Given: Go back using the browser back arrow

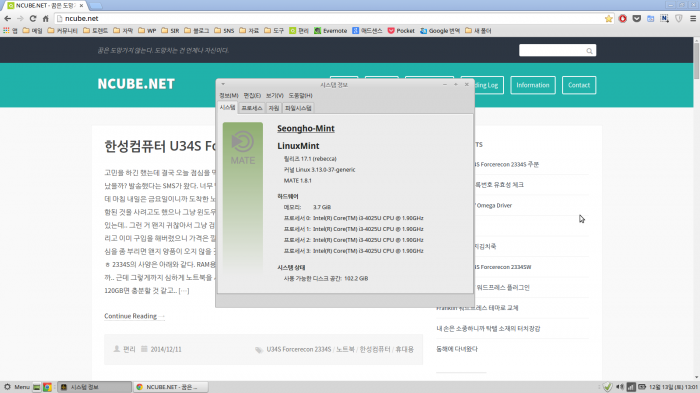Looking at the screenshot, I should coord(8,19).
